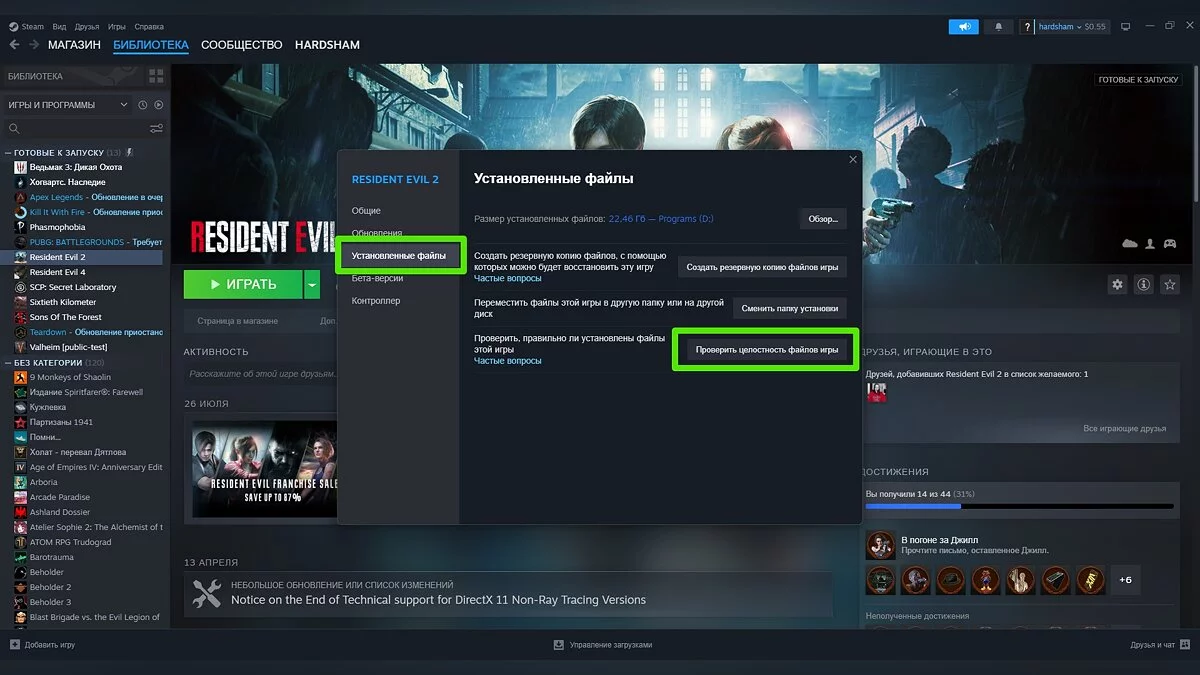This screenshot has width=1200, height=675.
Task: Open friends and chat icon
Action: 1184,645
